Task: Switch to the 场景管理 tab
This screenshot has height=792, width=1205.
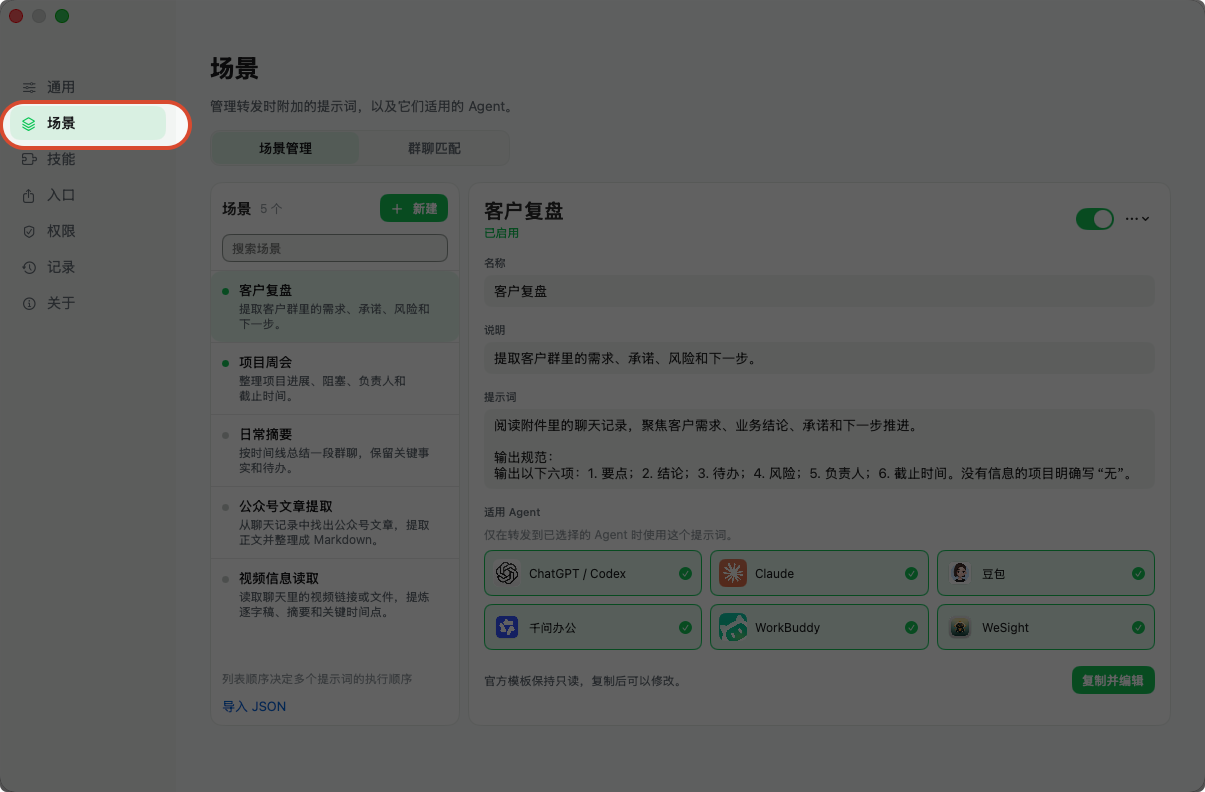Action: pos(286,149)
